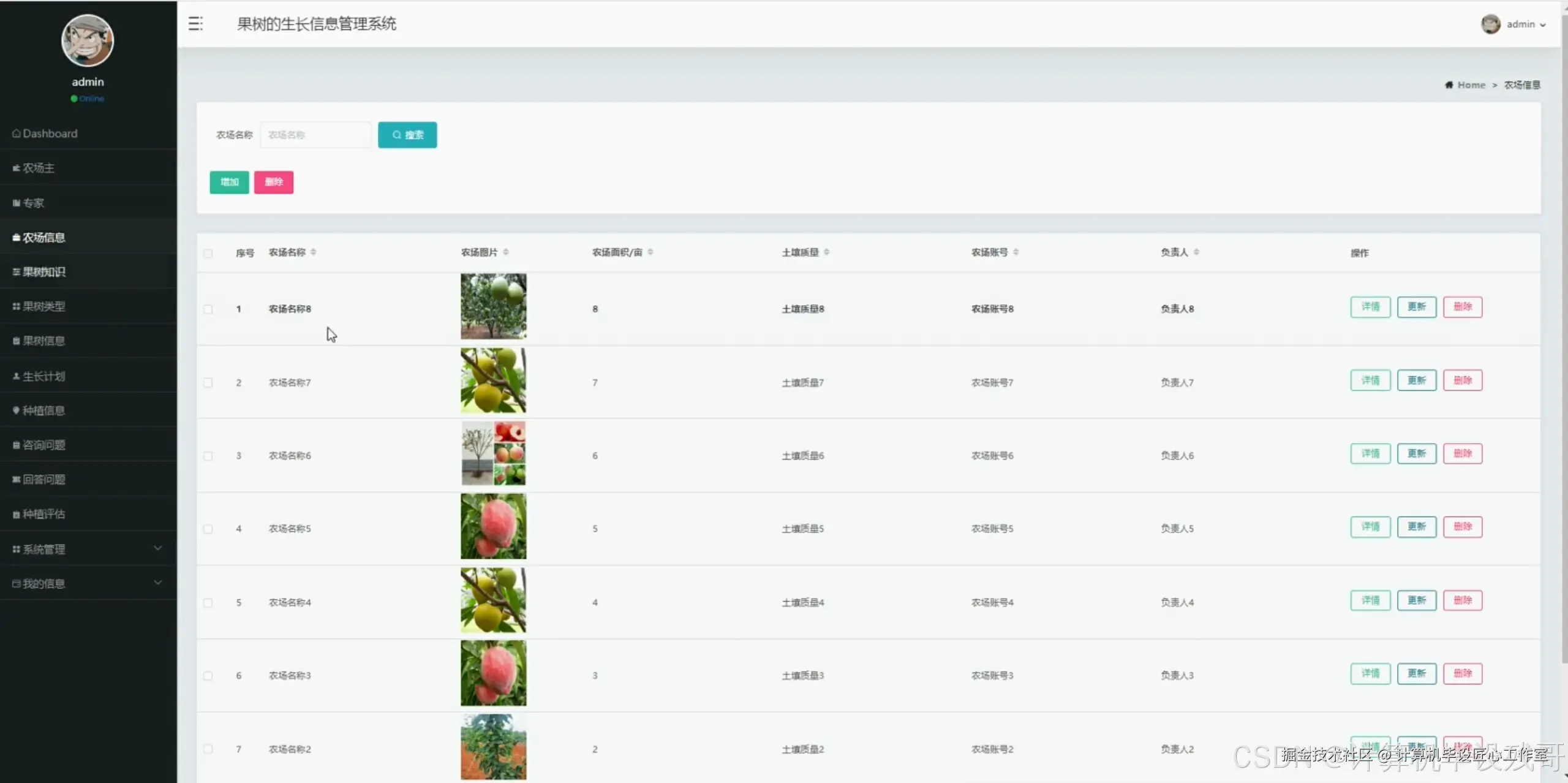Sort by 农场面积/亩 column arrows

pyautogui.click(x=650, y=252)
